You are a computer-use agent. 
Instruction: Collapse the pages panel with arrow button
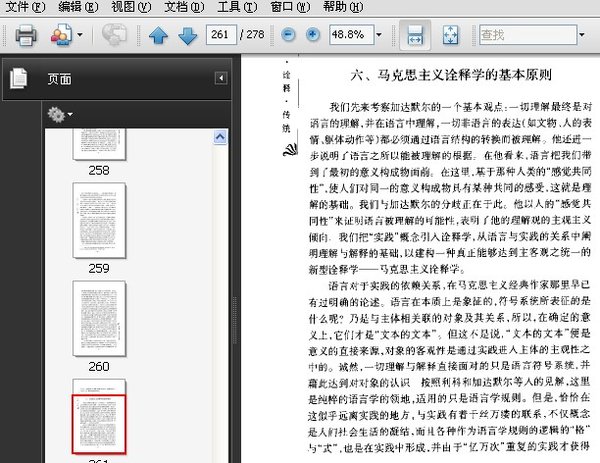[x=221, y=78]
